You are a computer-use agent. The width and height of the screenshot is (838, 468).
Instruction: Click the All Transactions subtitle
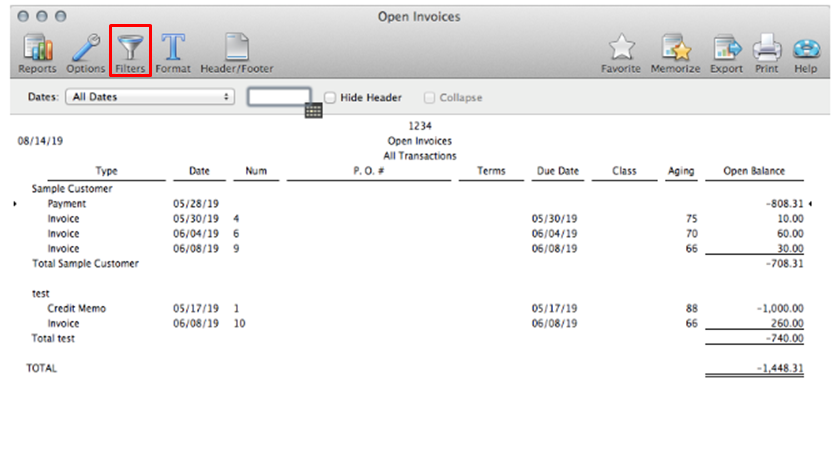pos(420,156)
